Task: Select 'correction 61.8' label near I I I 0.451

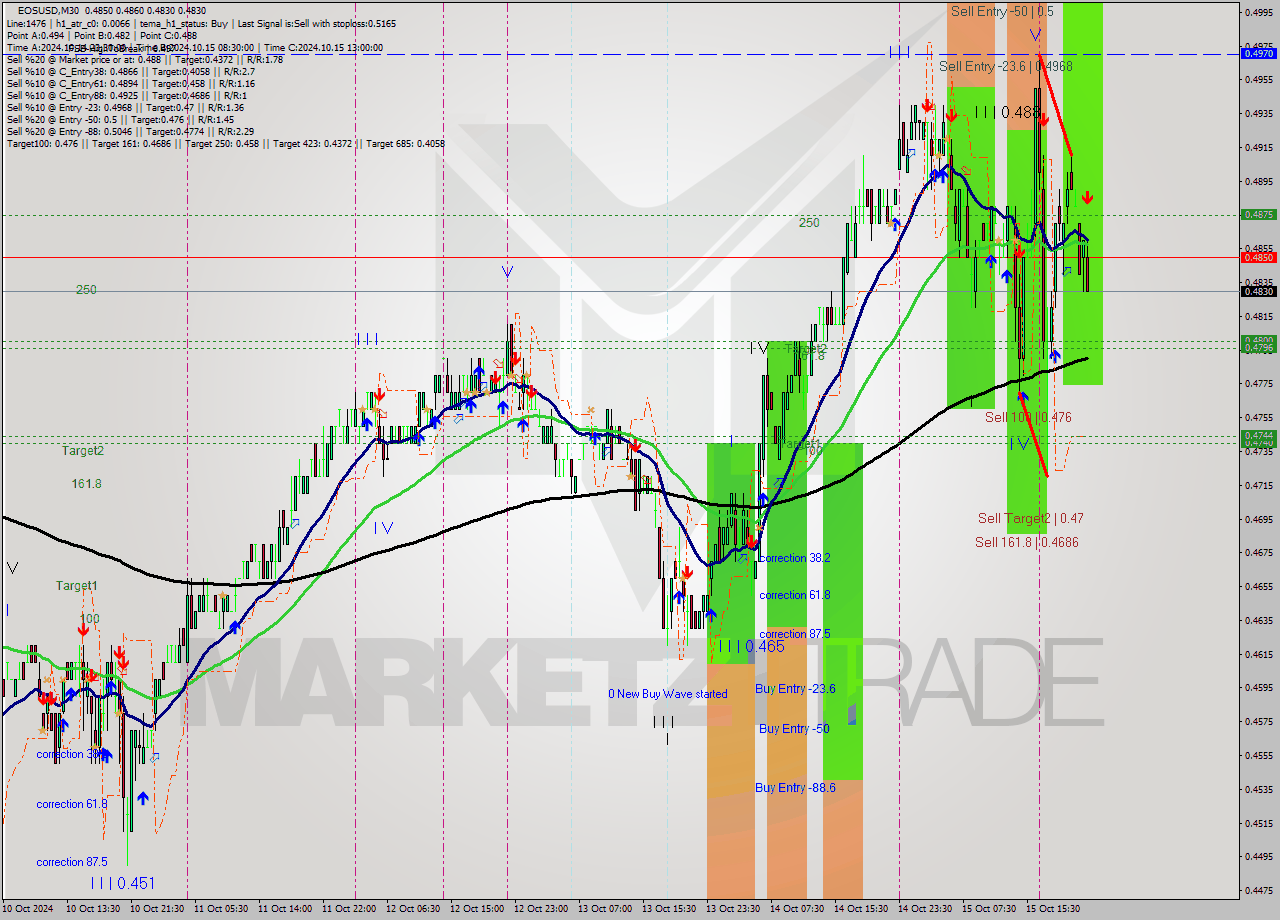Action: pos(73,804)
